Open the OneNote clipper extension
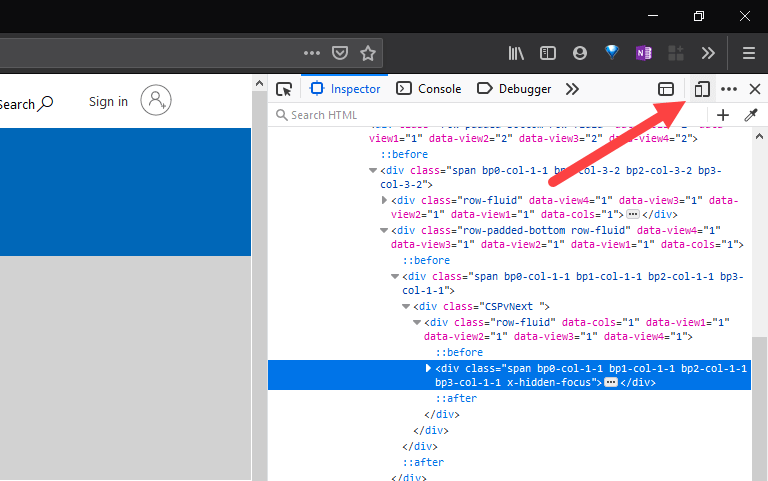 coord(644,53)
